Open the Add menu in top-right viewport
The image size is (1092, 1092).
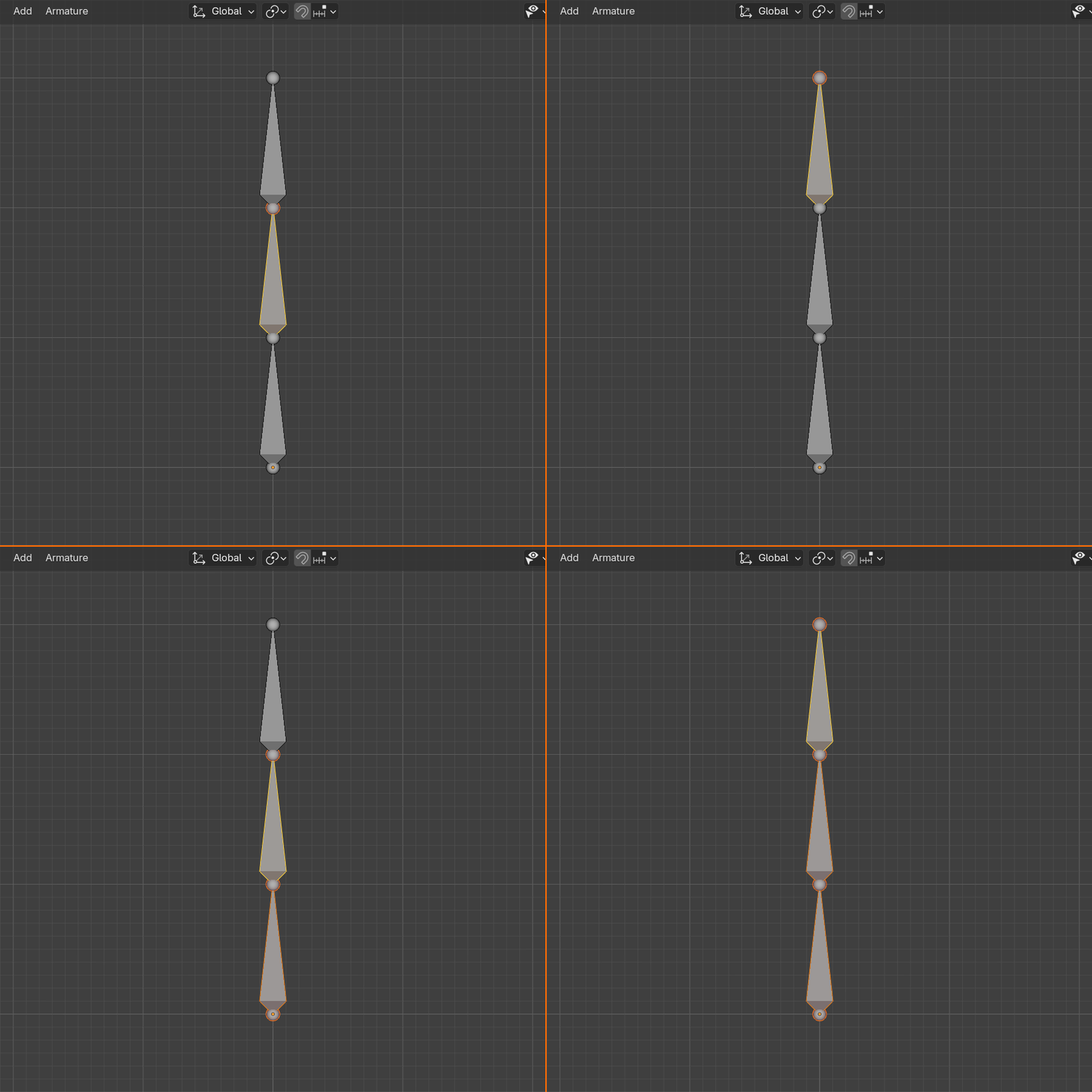(569, 12)
